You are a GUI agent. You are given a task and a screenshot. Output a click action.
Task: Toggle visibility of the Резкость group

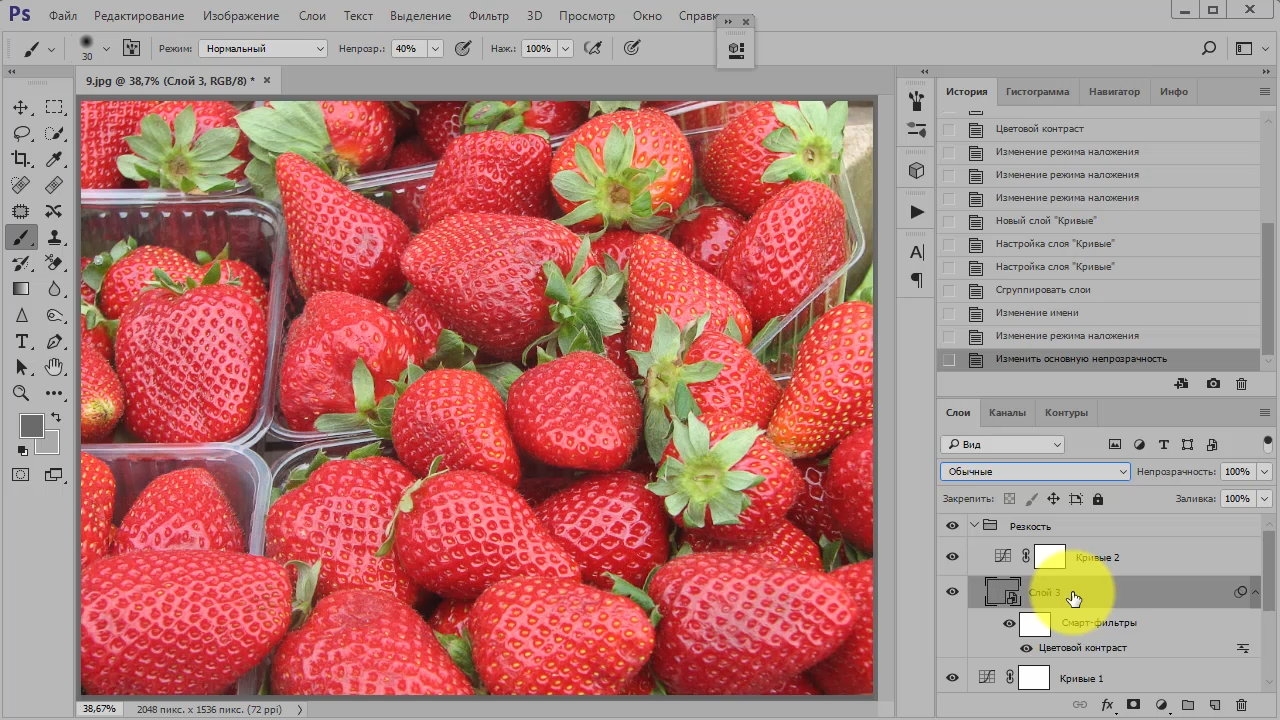(952, 526)
